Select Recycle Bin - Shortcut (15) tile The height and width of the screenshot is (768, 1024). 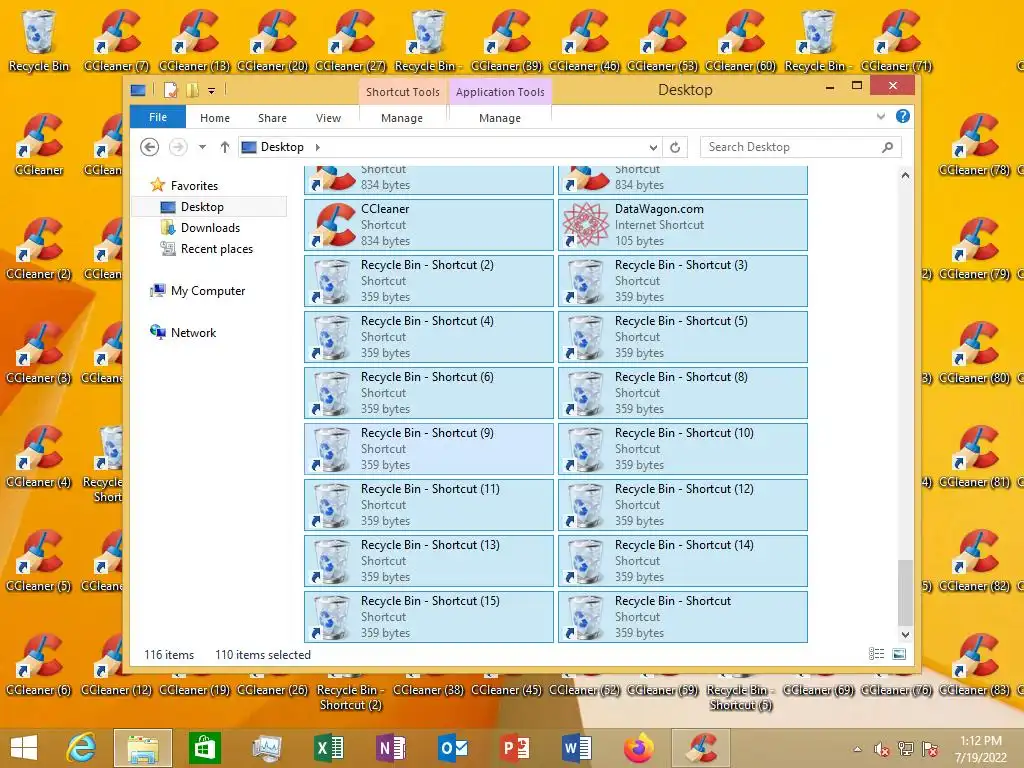point(429,617)
